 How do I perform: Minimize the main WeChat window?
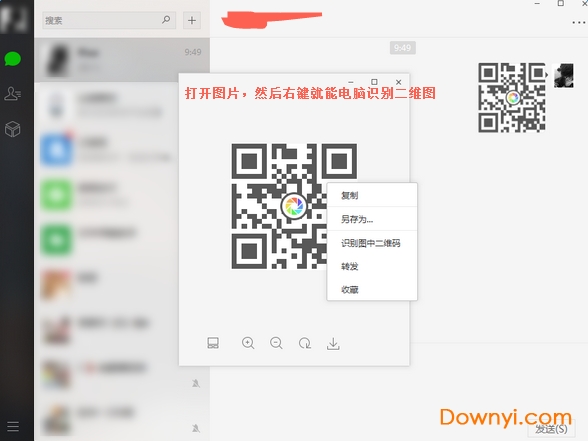click(x=537, y=3)
